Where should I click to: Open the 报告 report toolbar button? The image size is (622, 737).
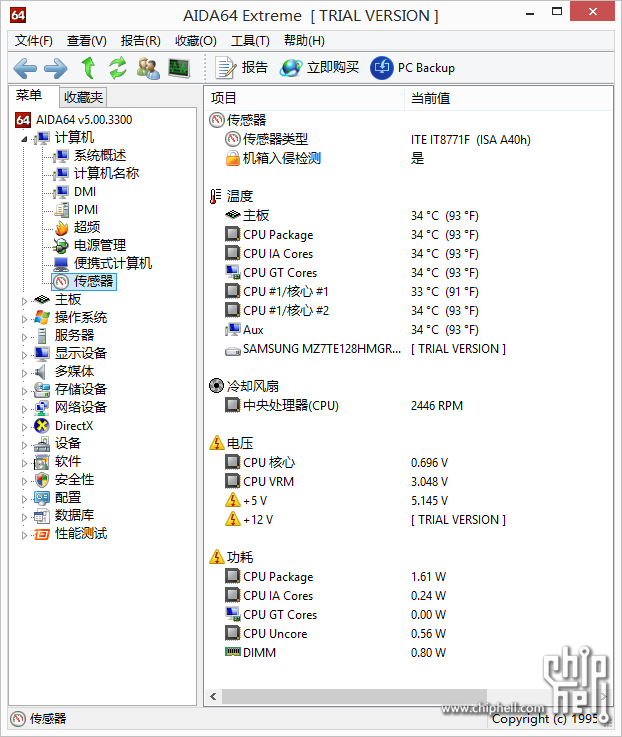click(x=241, y=68)
